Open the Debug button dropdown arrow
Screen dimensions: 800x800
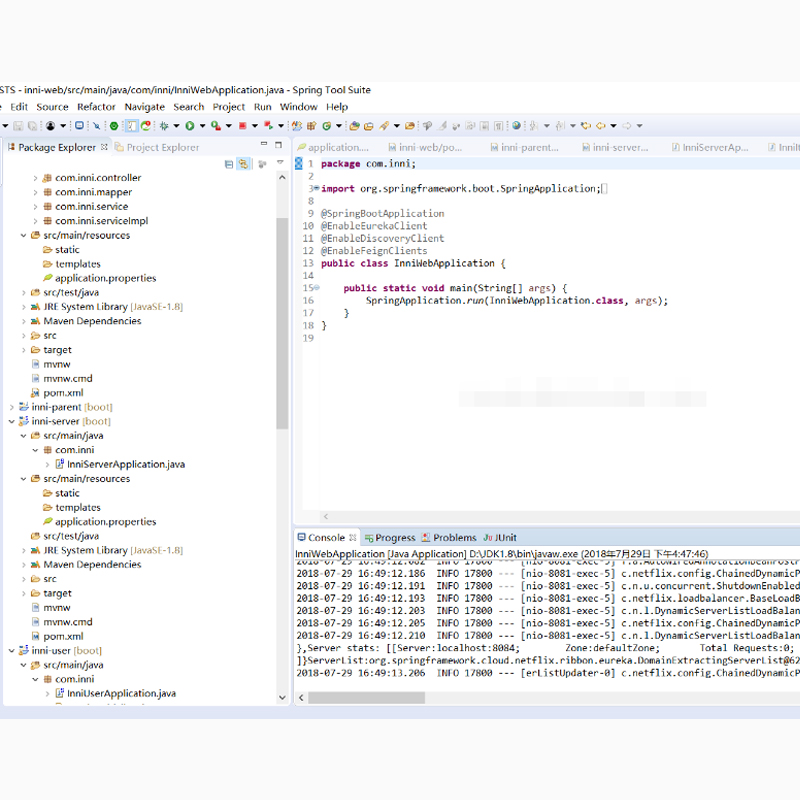[x=177, y=126]
